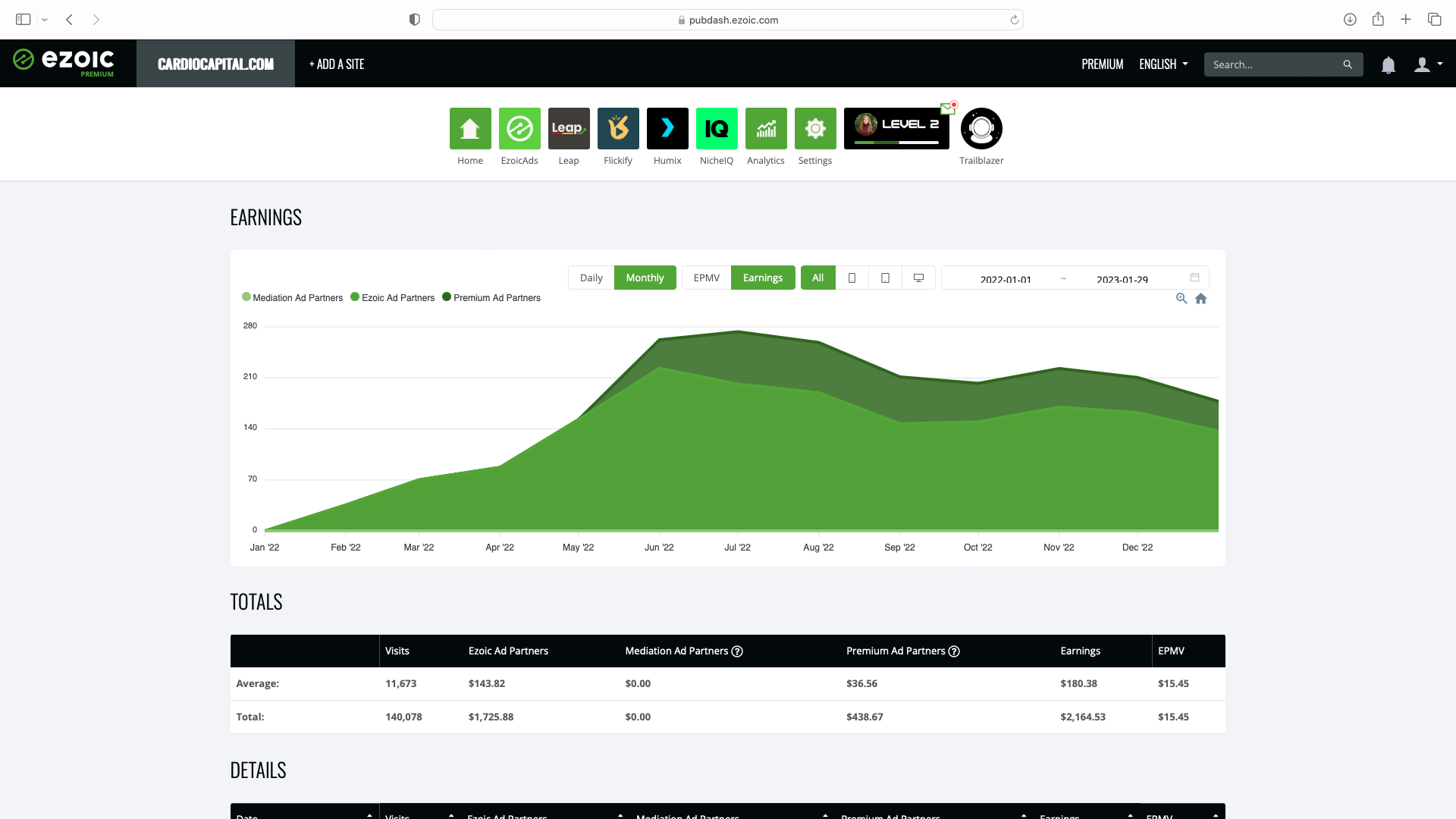The image size is (1456, 819).
Task: Open the NicheIQ app icon
Action: 717,128
